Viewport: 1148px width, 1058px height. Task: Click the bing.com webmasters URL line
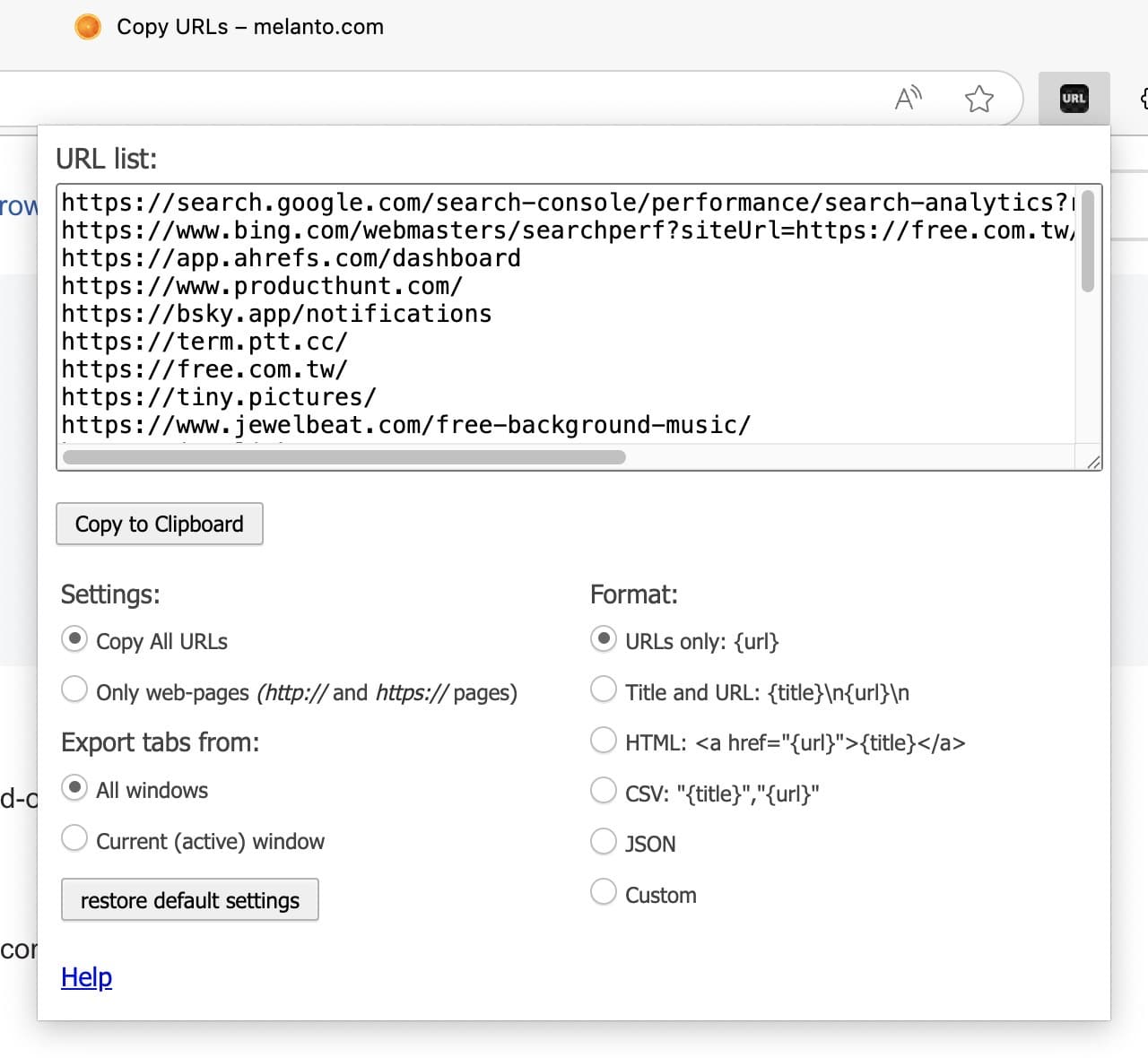click(x=568, y=230)
